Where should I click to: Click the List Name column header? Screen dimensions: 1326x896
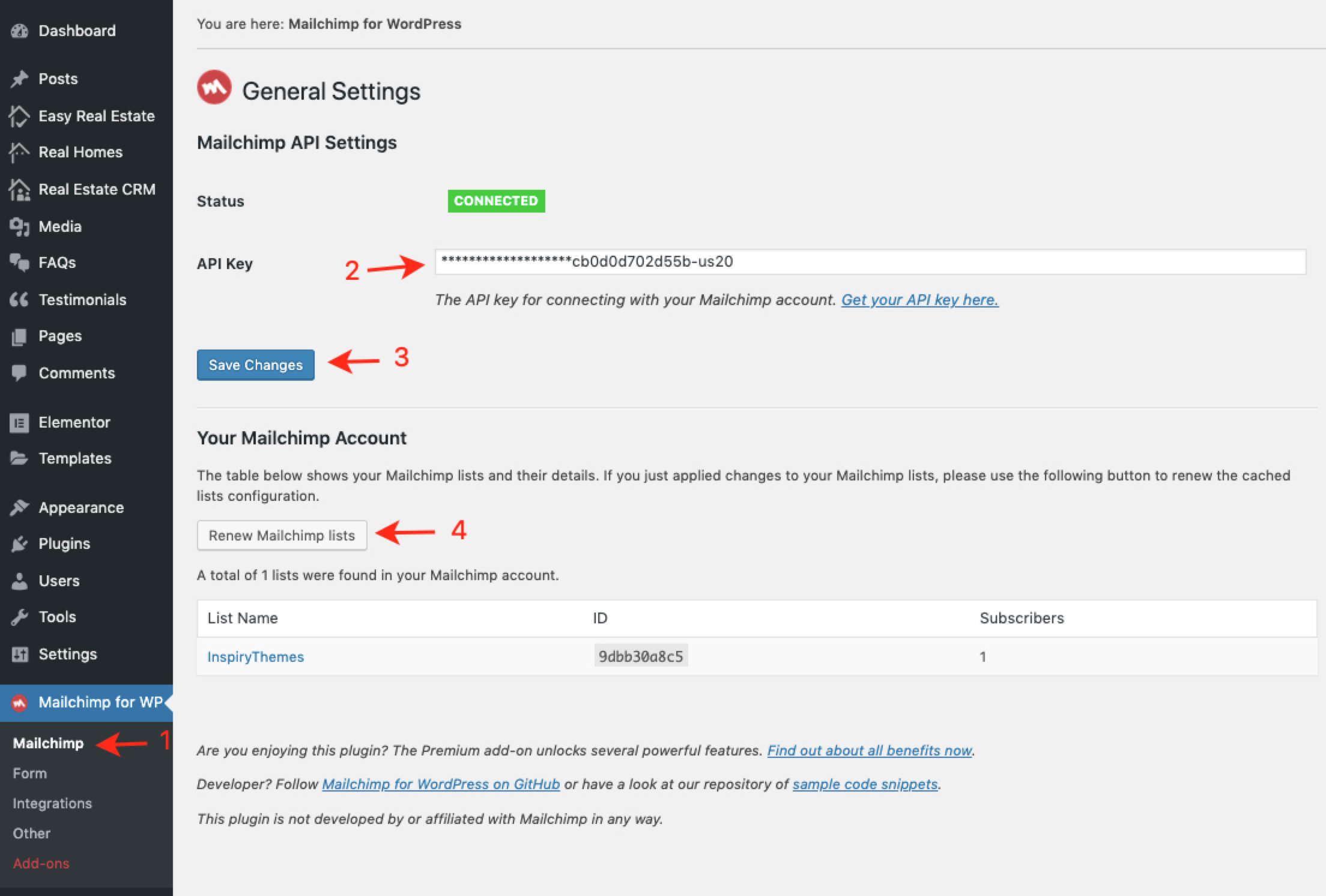coord(243,619)
